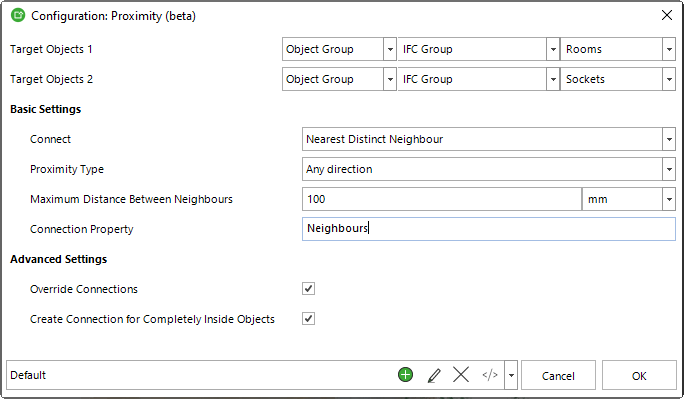Click the Override Connections label
The height and width of the screenshot is (399, 684).
pyautogui.click(x=84, y=289)
